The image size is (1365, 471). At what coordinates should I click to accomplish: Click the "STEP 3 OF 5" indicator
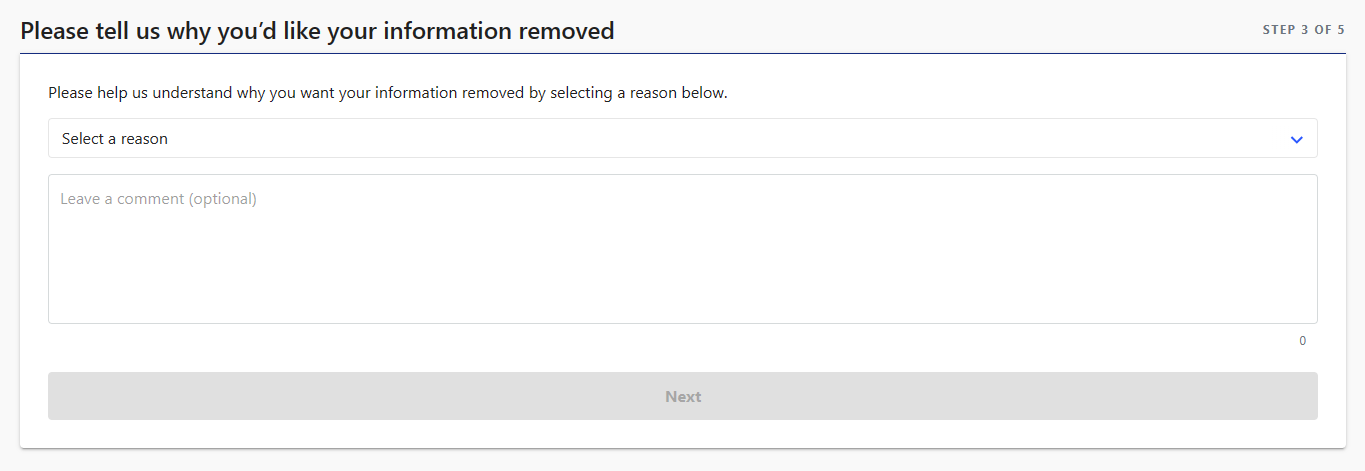(1303, 30)
